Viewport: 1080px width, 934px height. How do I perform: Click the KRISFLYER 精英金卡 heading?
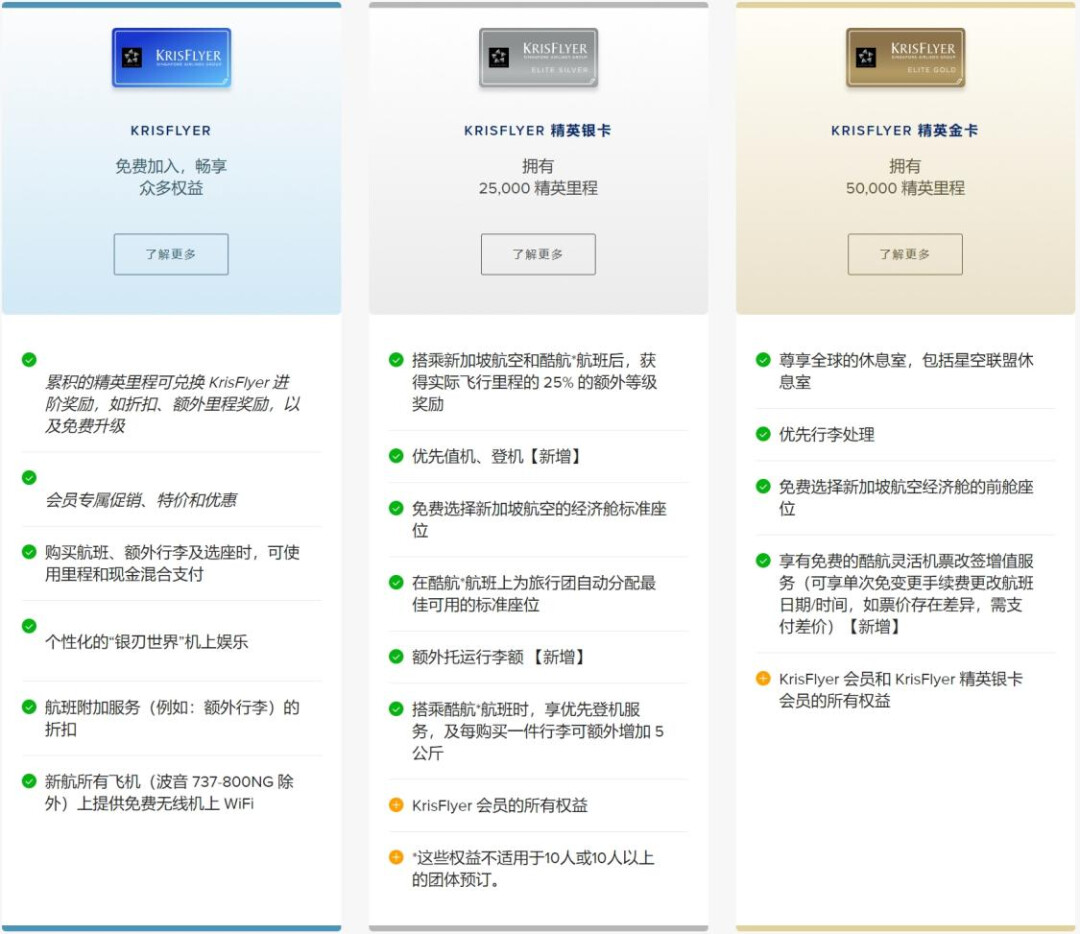[905, 131]
